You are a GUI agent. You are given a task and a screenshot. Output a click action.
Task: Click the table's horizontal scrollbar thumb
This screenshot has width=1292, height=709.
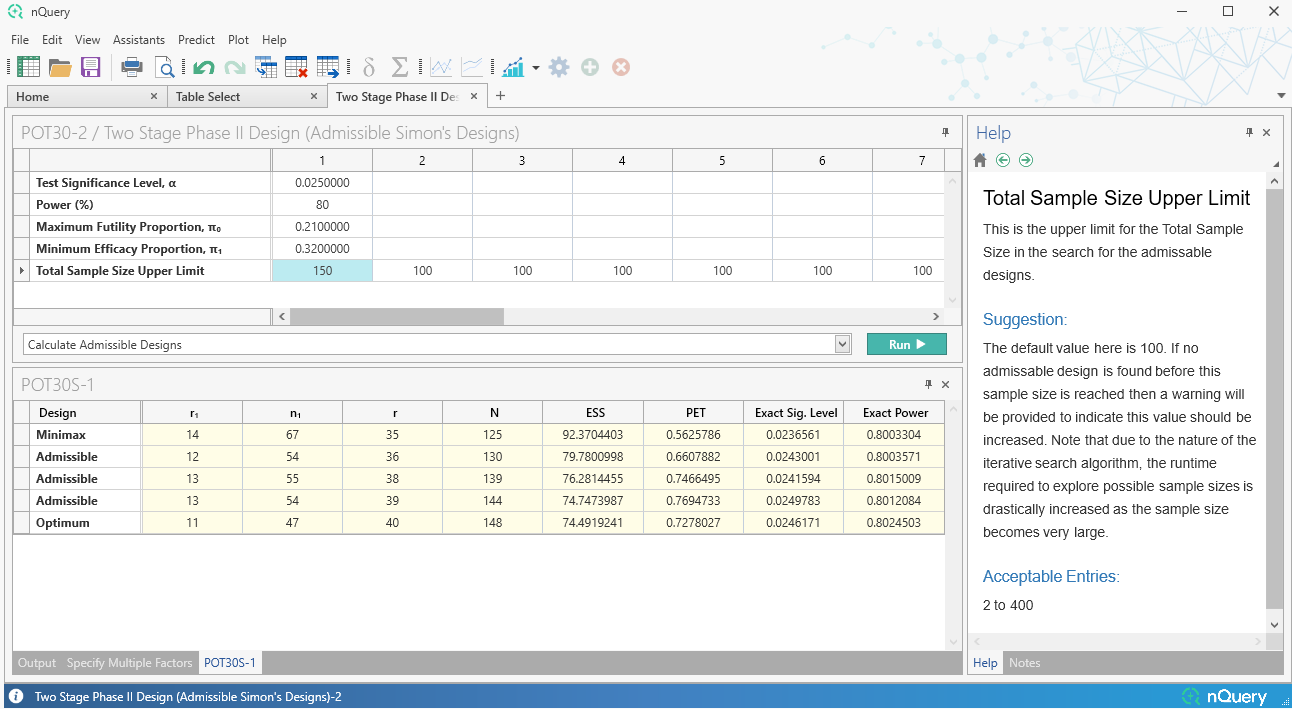pyautogui.click(x=397, y=316)
